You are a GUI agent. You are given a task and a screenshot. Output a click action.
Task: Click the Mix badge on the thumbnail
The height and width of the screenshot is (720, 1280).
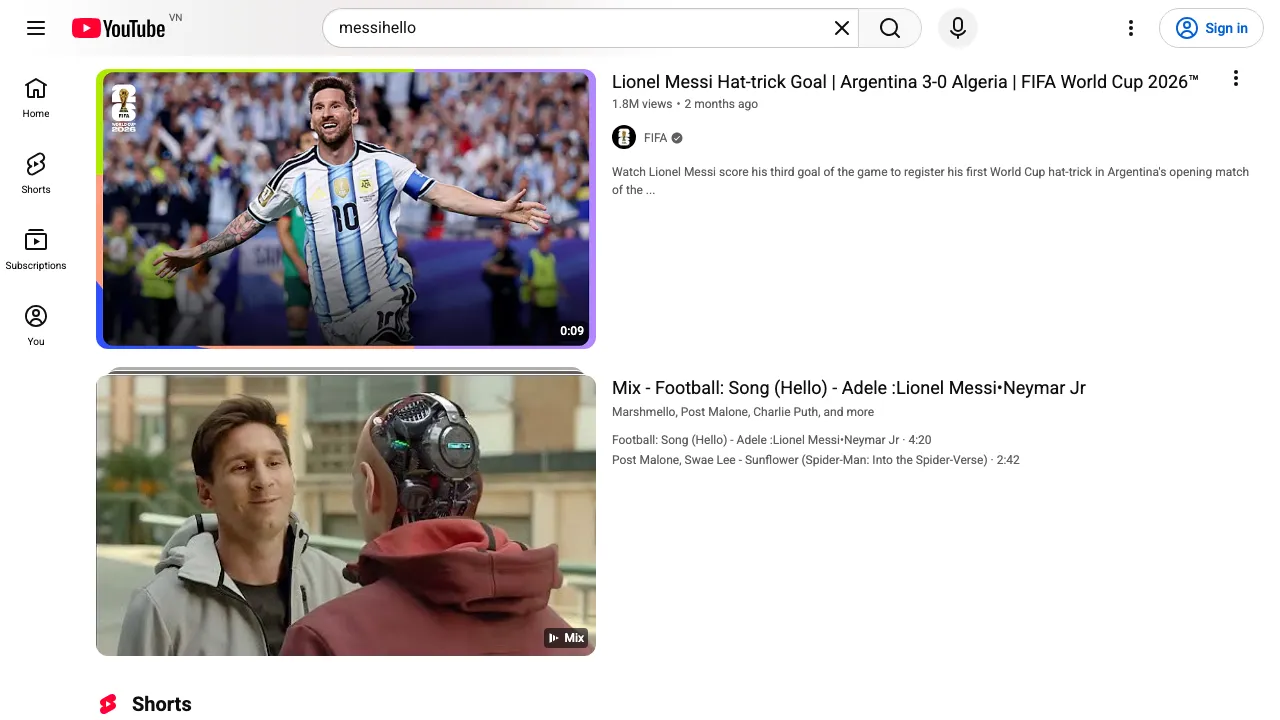point(566,638)
